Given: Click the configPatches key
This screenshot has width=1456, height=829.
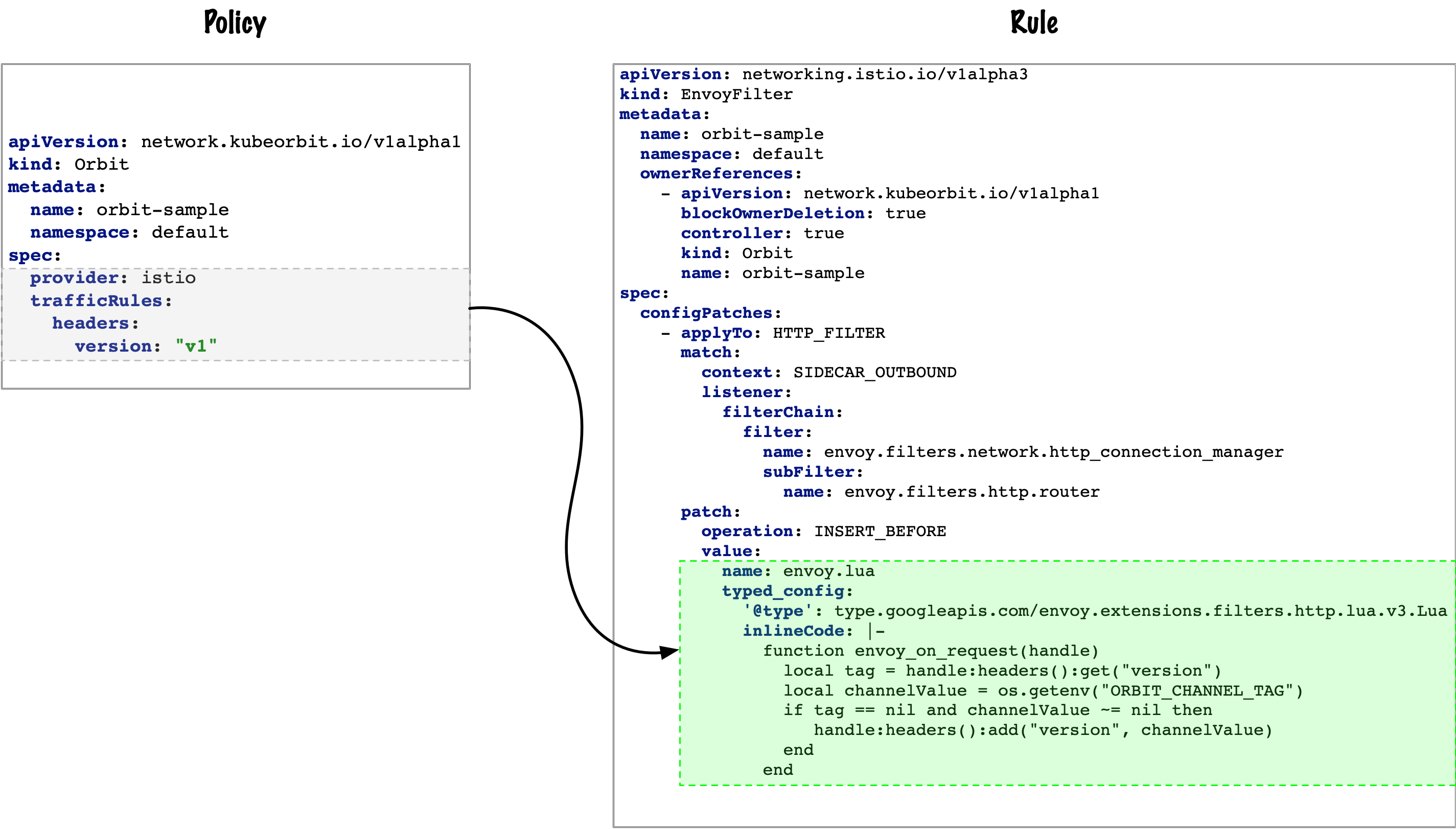Looking at the screenshot, I should tap(706, 313).
